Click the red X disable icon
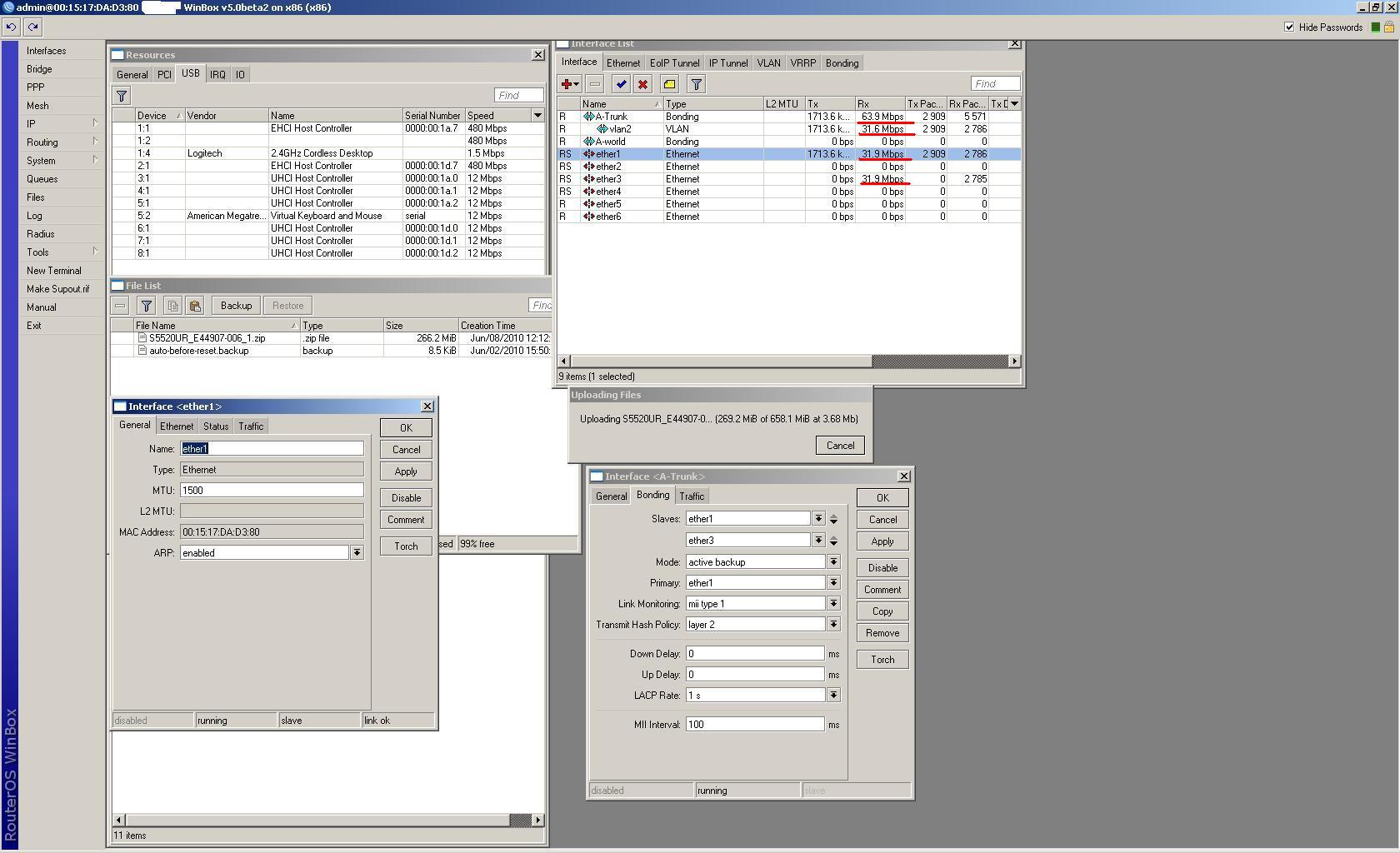Screen dimensions: 1400x853 tap(642, 84)
